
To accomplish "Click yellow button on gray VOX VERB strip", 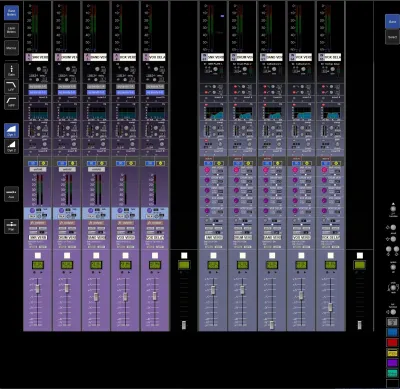I will [307, 164].
